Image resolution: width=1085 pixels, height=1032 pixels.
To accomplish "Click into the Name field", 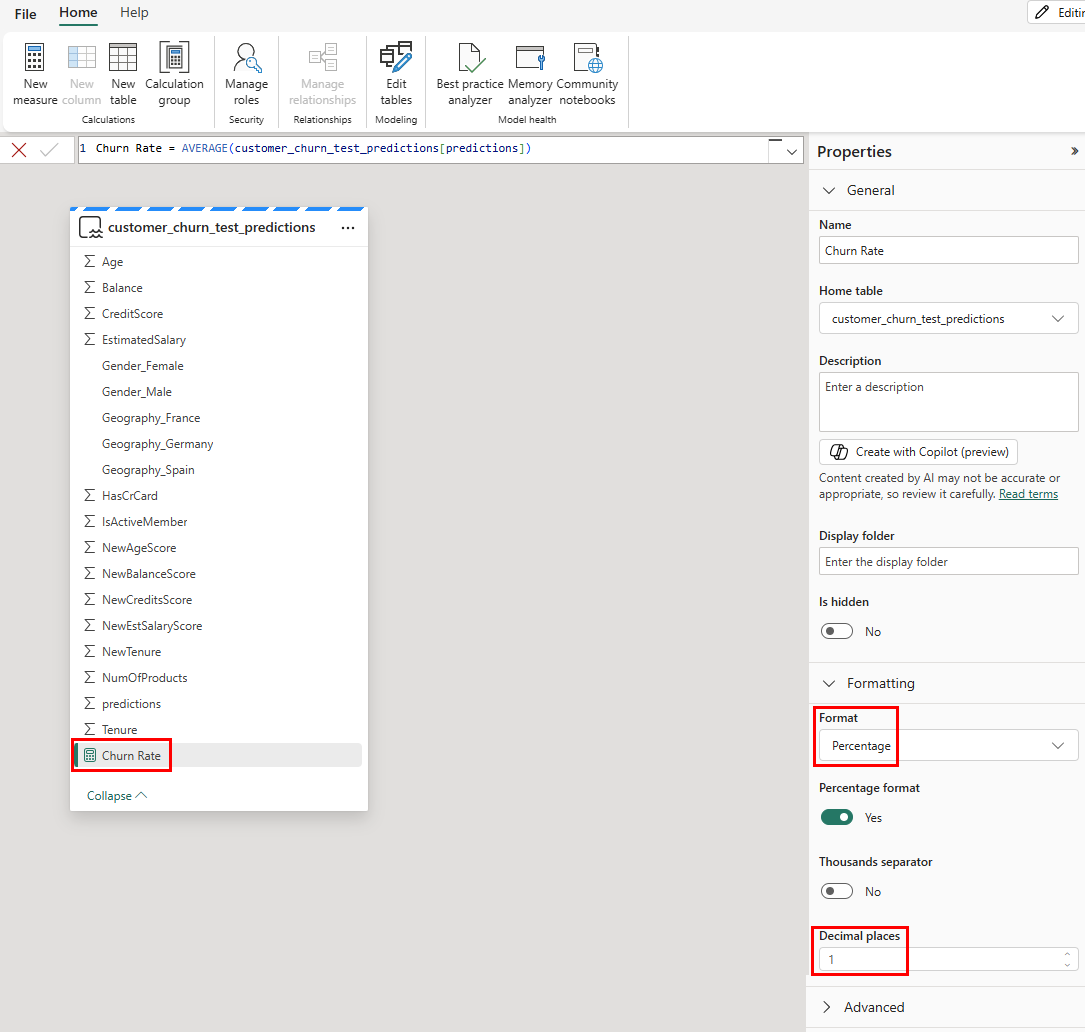I will [x=948, y=251].
